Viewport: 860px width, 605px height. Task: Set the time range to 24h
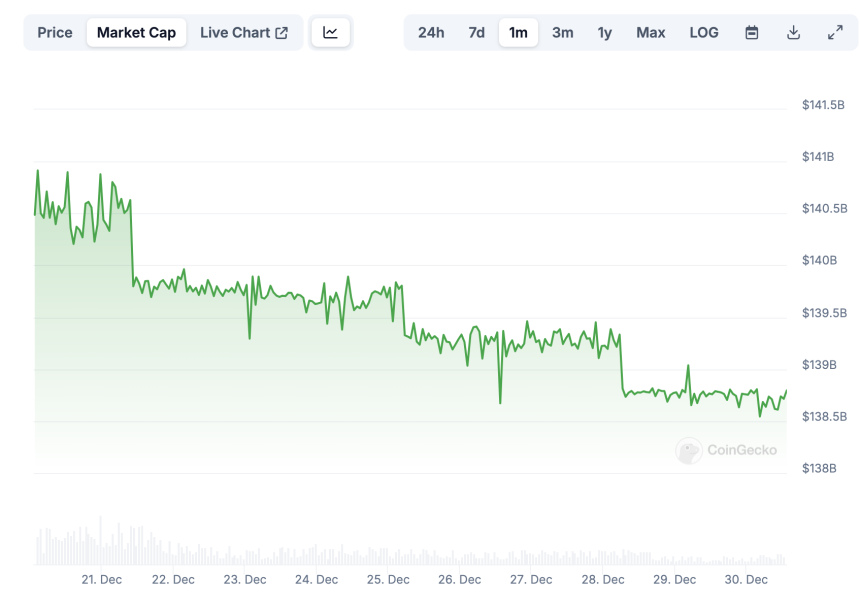431,33
